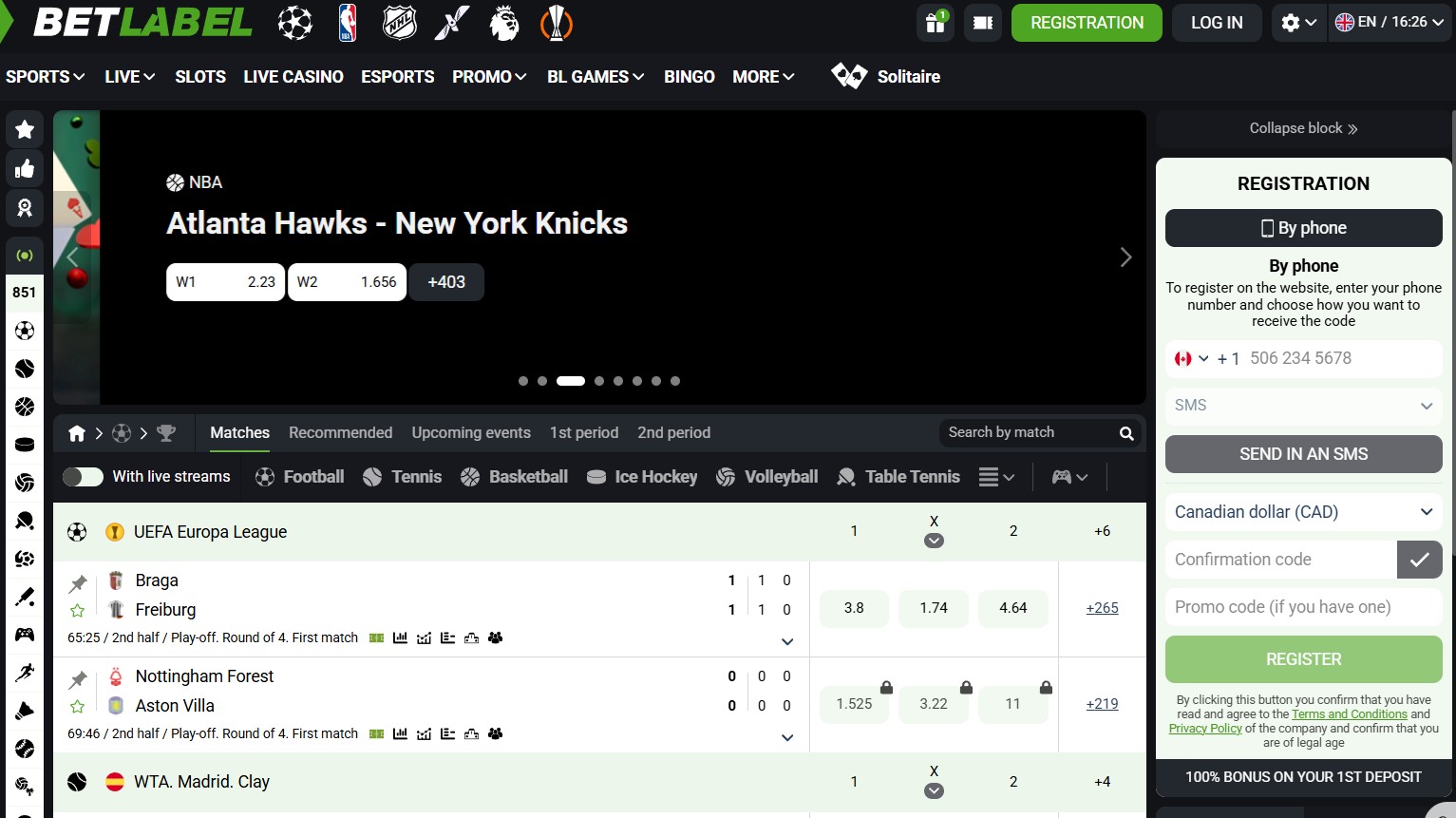Open the LIVE CASINO menu item
The image size is (1456, 818).
click(293, 77)
